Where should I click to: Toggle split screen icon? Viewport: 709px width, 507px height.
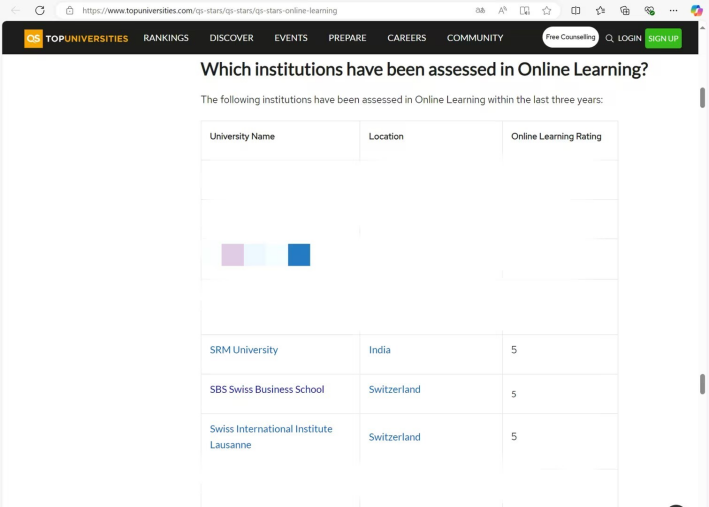576,10
